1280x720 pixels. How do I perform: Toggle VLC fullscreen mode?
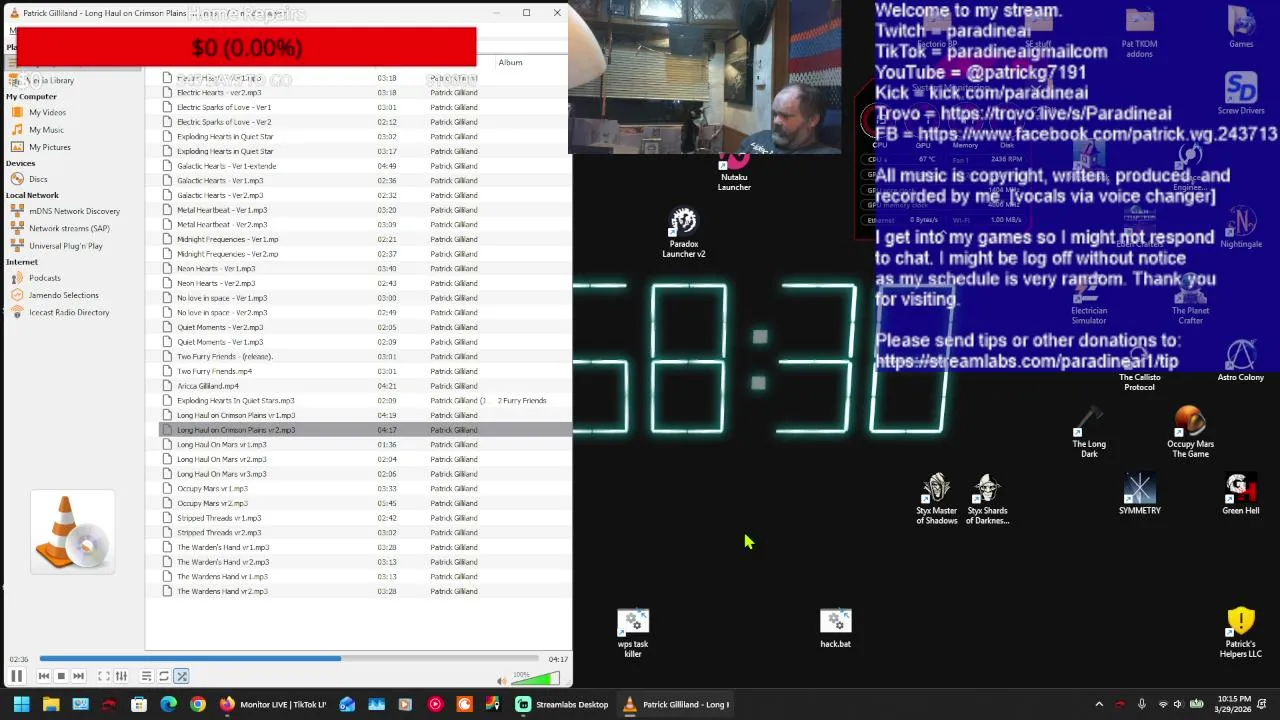click(104, 676)
